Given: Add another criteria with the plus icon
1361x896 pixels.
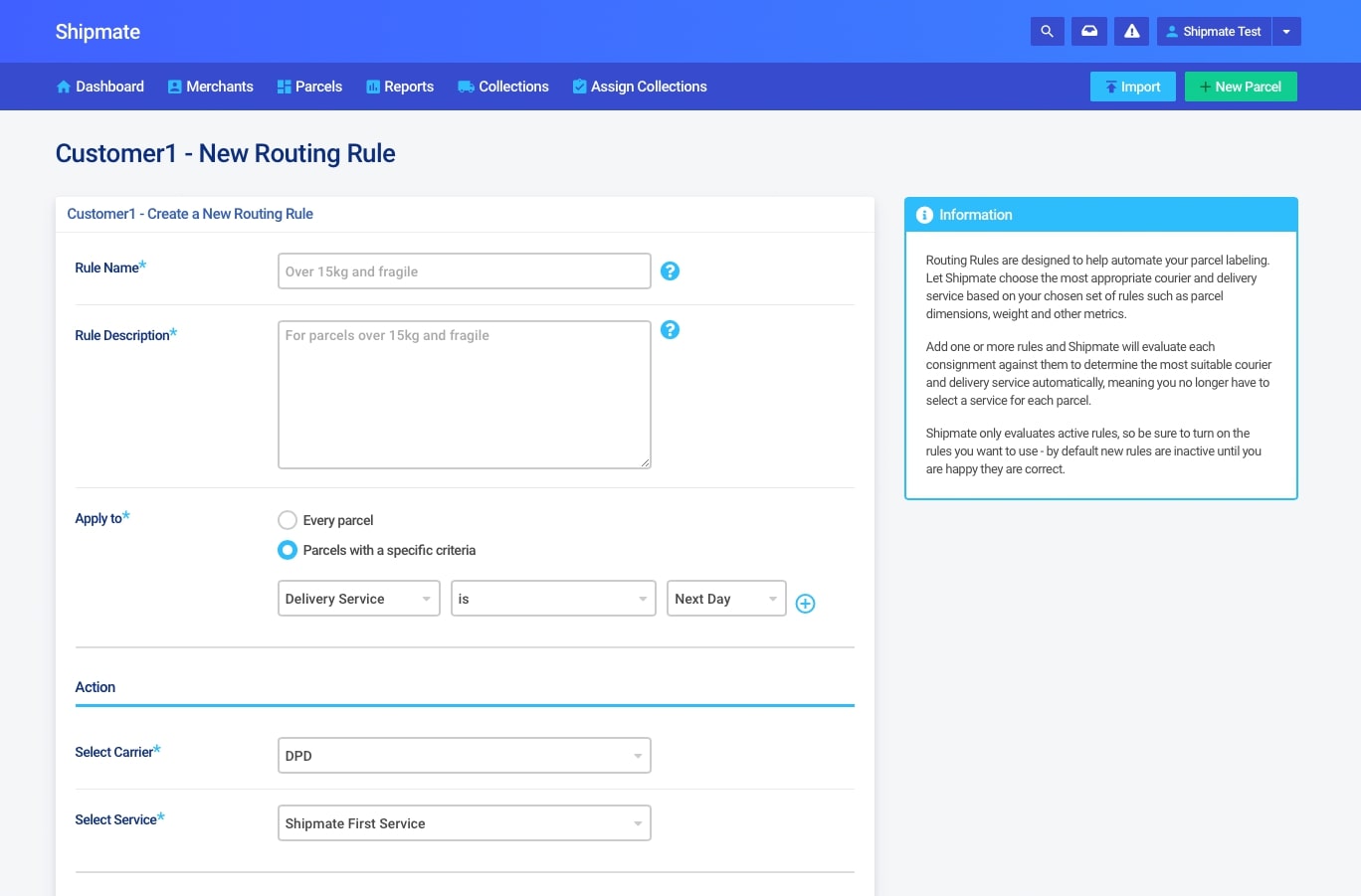Looking at the screenshot, I should pyautogui.click(x=806, y=604).
